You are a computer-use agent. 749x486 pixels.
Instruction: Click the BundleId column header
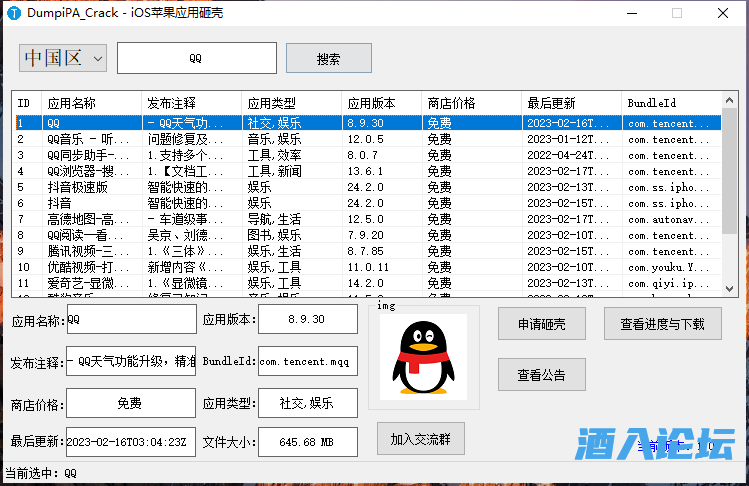(x=672, y=103)
